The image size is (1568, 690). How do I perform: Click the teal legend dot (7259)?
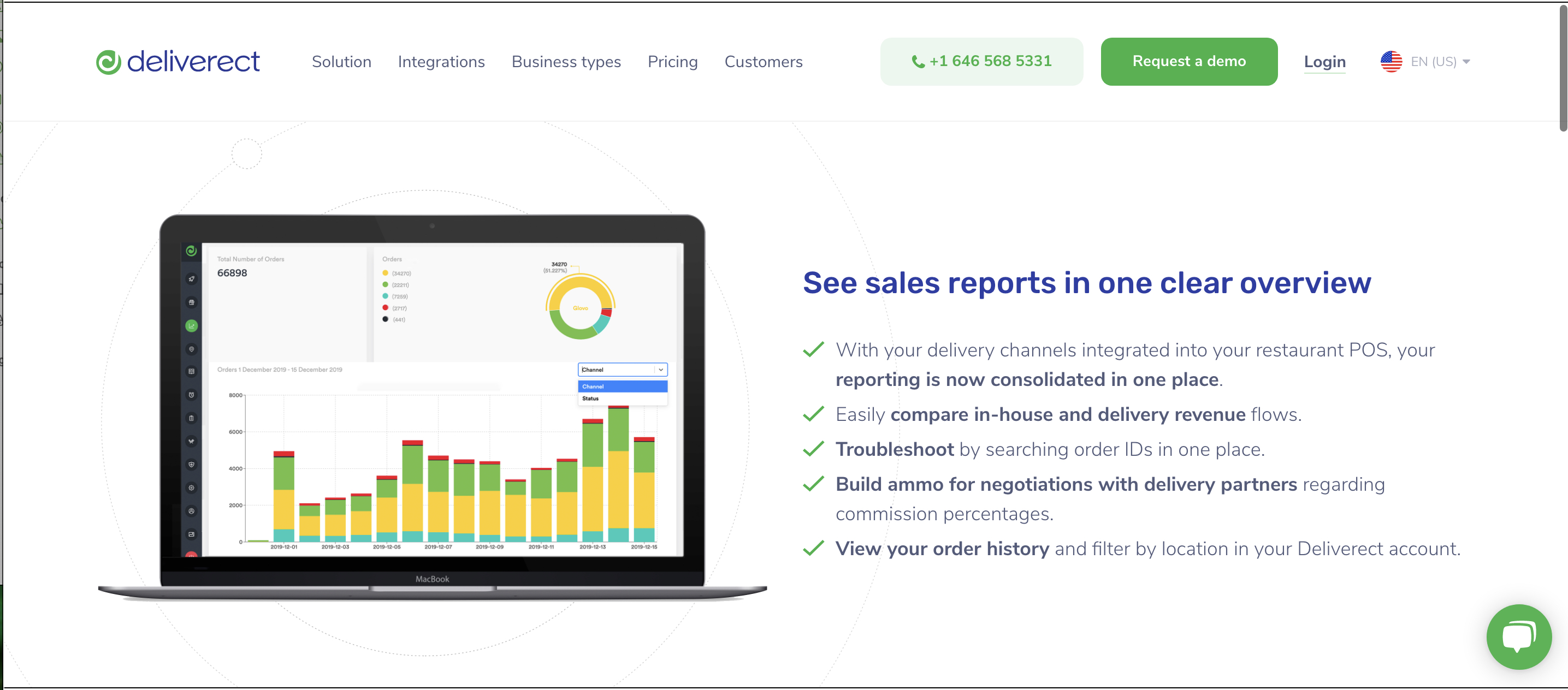click(384, 296)
